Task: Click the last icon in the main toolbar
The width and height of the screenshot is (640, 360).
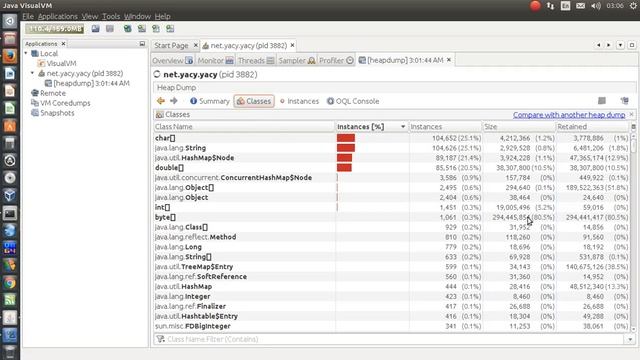Action: [x=170, y=29]
